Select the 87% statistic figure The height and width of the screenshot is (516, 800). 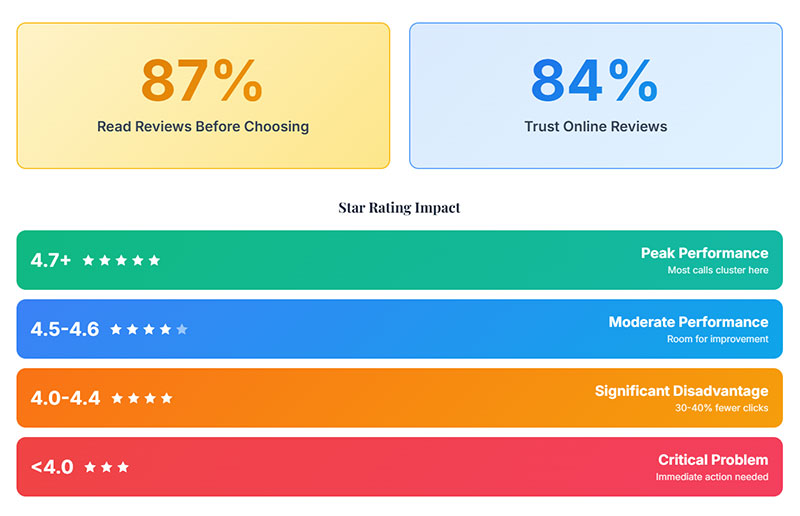(x=202, y=81)
